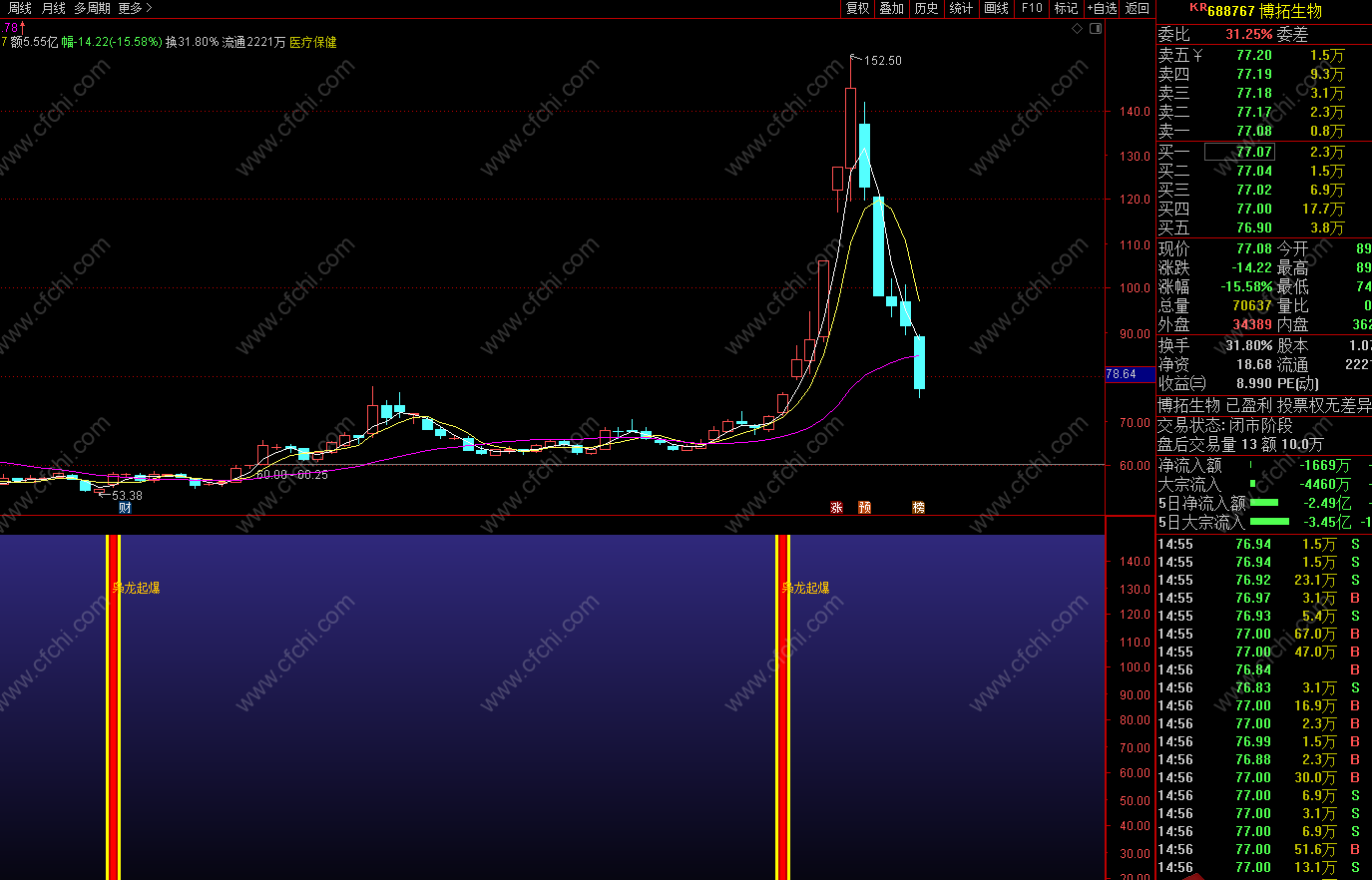Screen dimensions: 1372x880
Task: Click the 返回 back button
Action: (1138, 8)
